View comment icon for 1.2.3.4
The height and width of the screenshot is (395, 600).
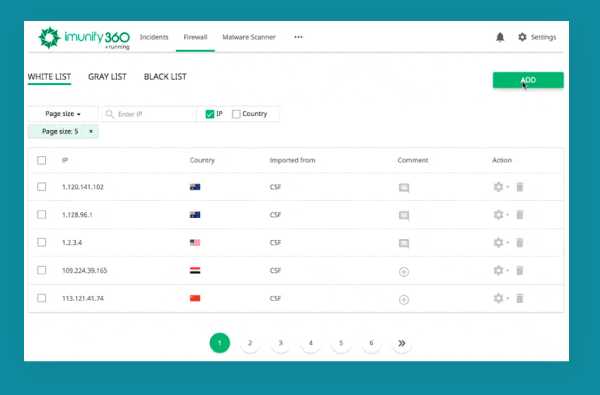[404, 243]
